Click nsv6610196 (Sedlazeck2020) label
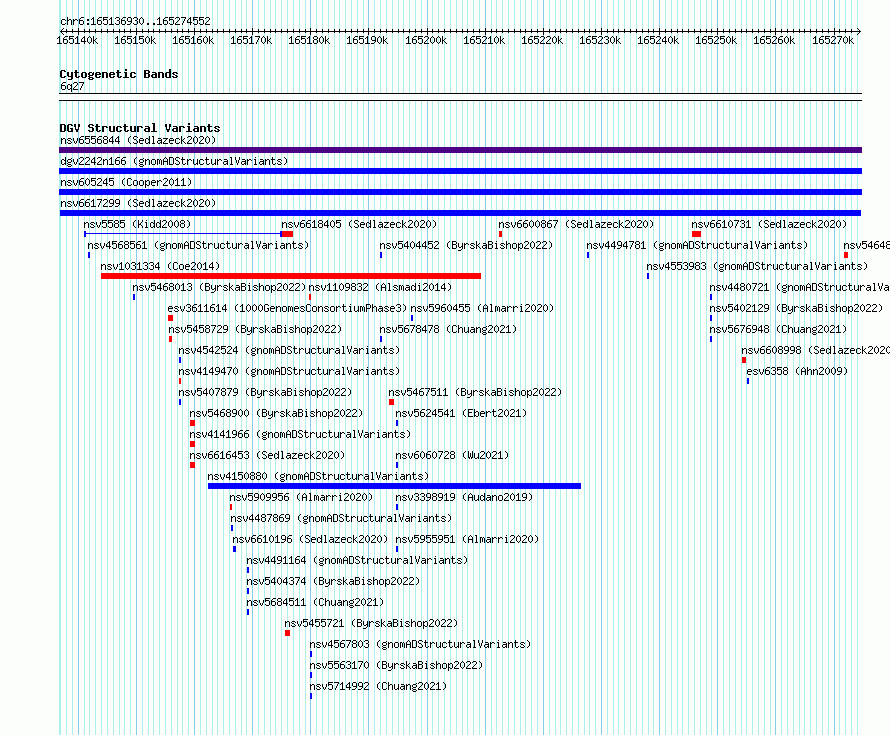This screenshot has height=735, width=890. click(310, 539)
